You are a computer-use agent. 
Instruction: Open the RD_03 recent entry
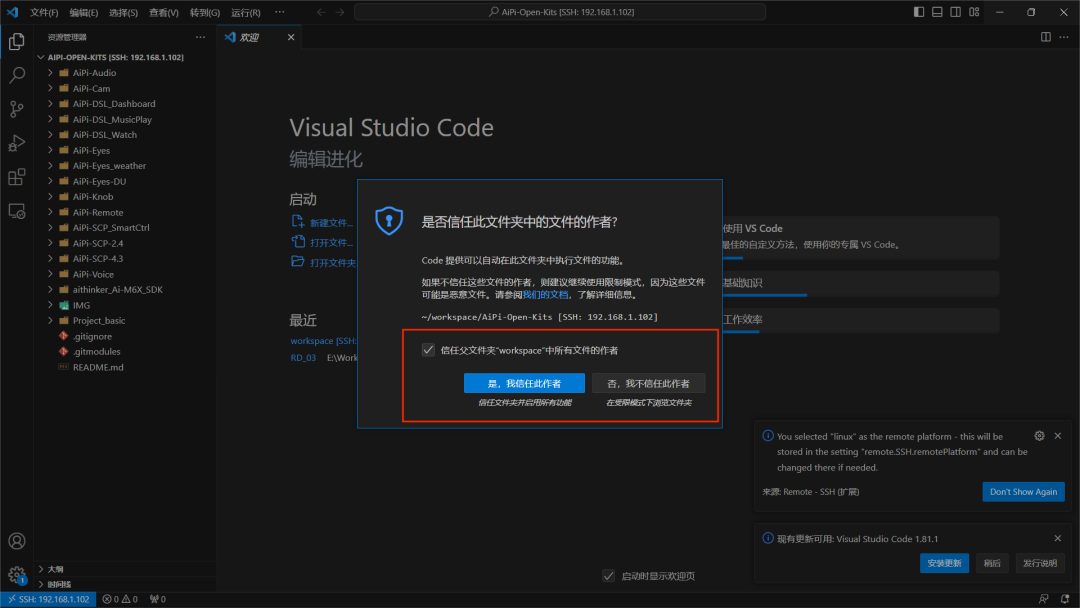(303, 357)
